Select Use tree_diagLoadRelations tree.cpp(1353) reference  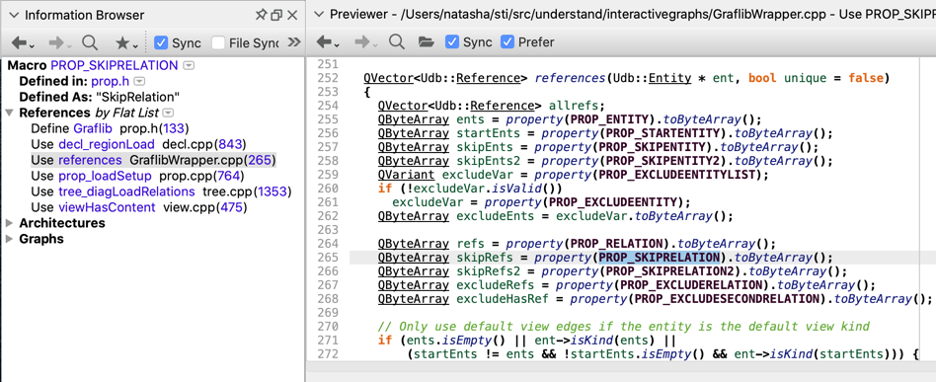tap(161, 192)
